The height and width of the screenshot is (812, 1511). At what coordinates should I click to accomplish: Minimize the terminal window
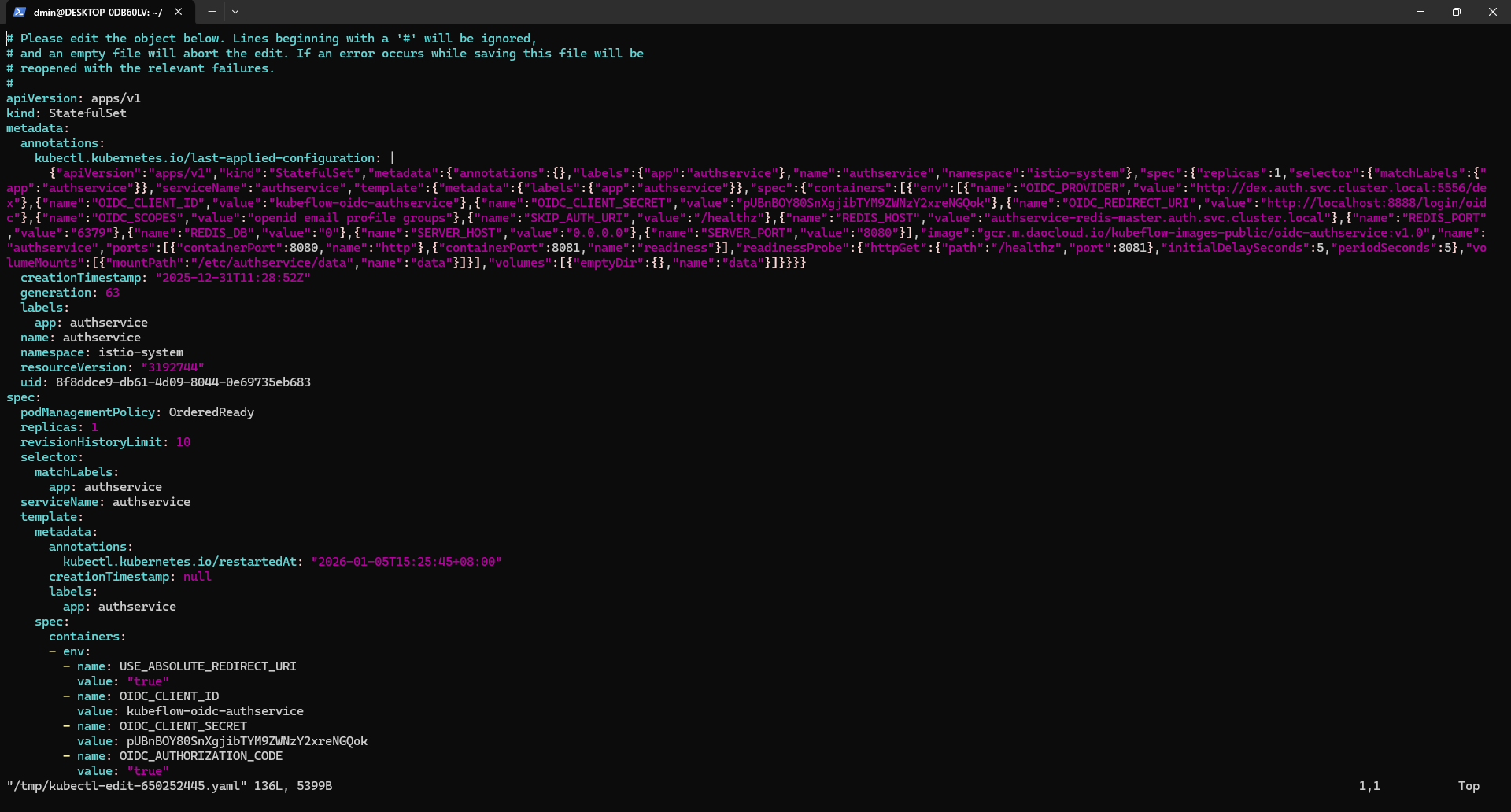coord(1420,12)
